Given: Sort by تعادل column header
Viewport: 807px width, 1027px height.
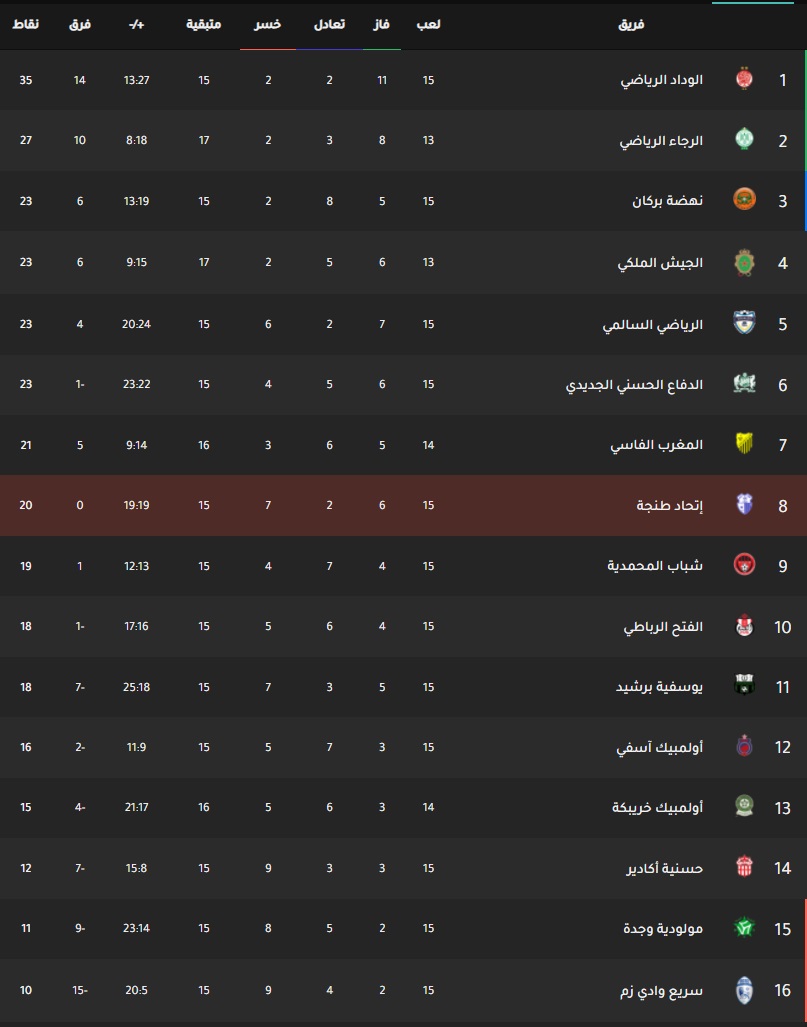Looking at the screenshot, I should [329, 24].
